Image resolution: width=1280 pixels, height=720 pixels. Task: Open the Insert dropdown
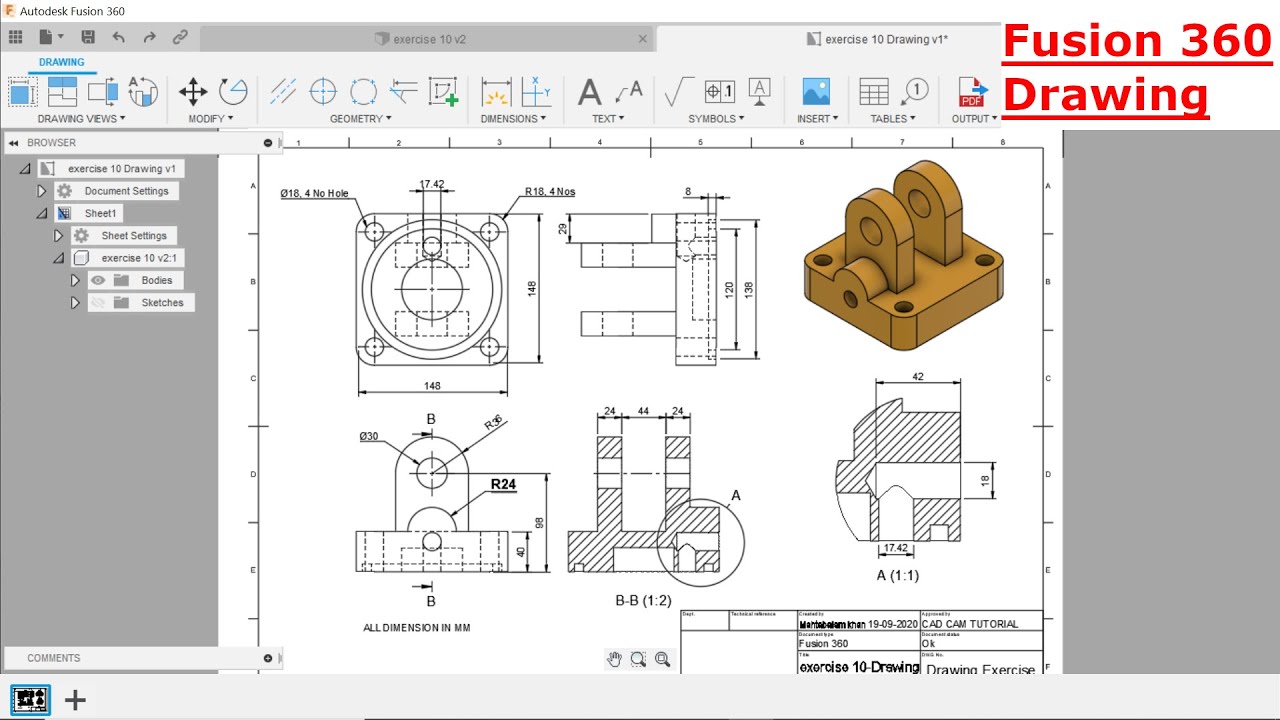click(x=817, y=118)
